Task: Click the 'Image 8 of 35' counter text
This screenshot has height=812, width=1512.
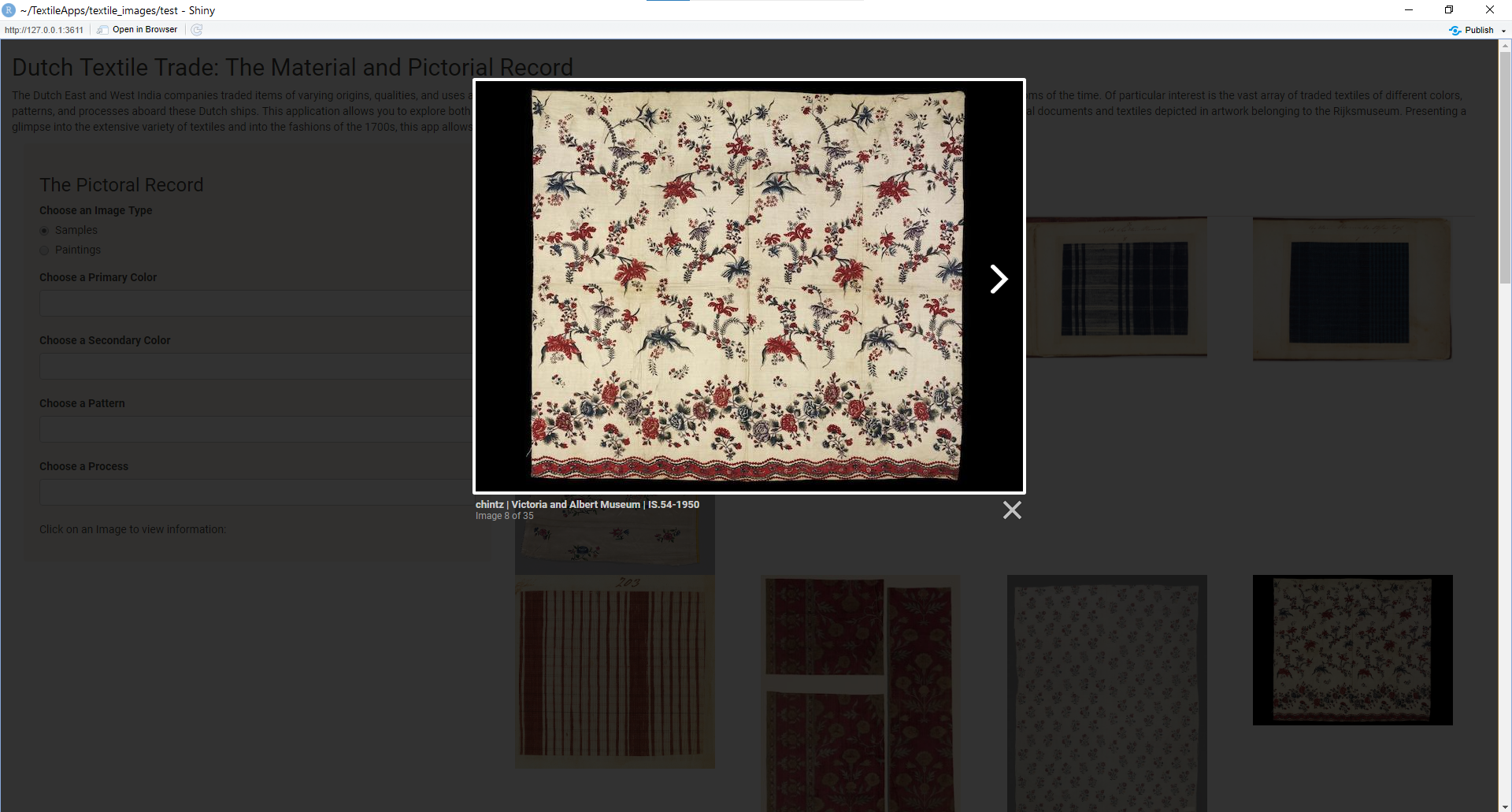Action: pyautogui.click(x=504, y=517)
